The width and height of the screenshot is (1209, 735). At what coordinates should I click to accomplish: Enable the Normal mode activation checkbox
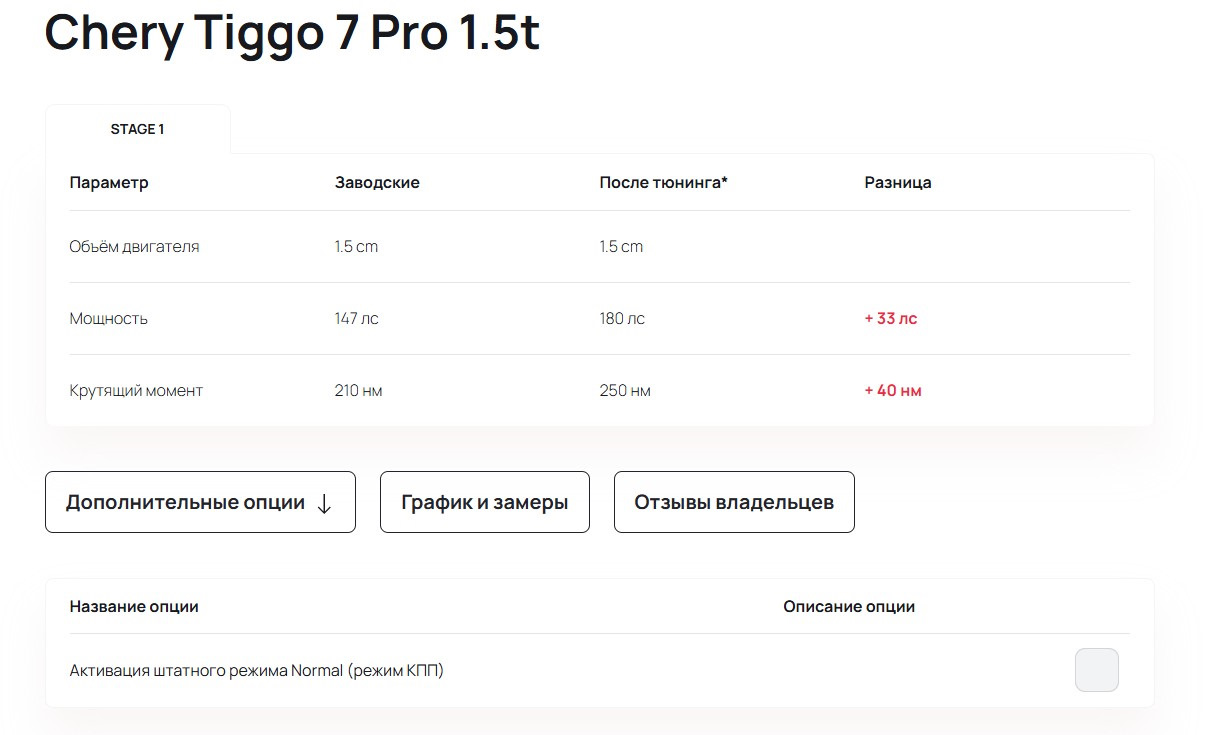pos(1096,670)
